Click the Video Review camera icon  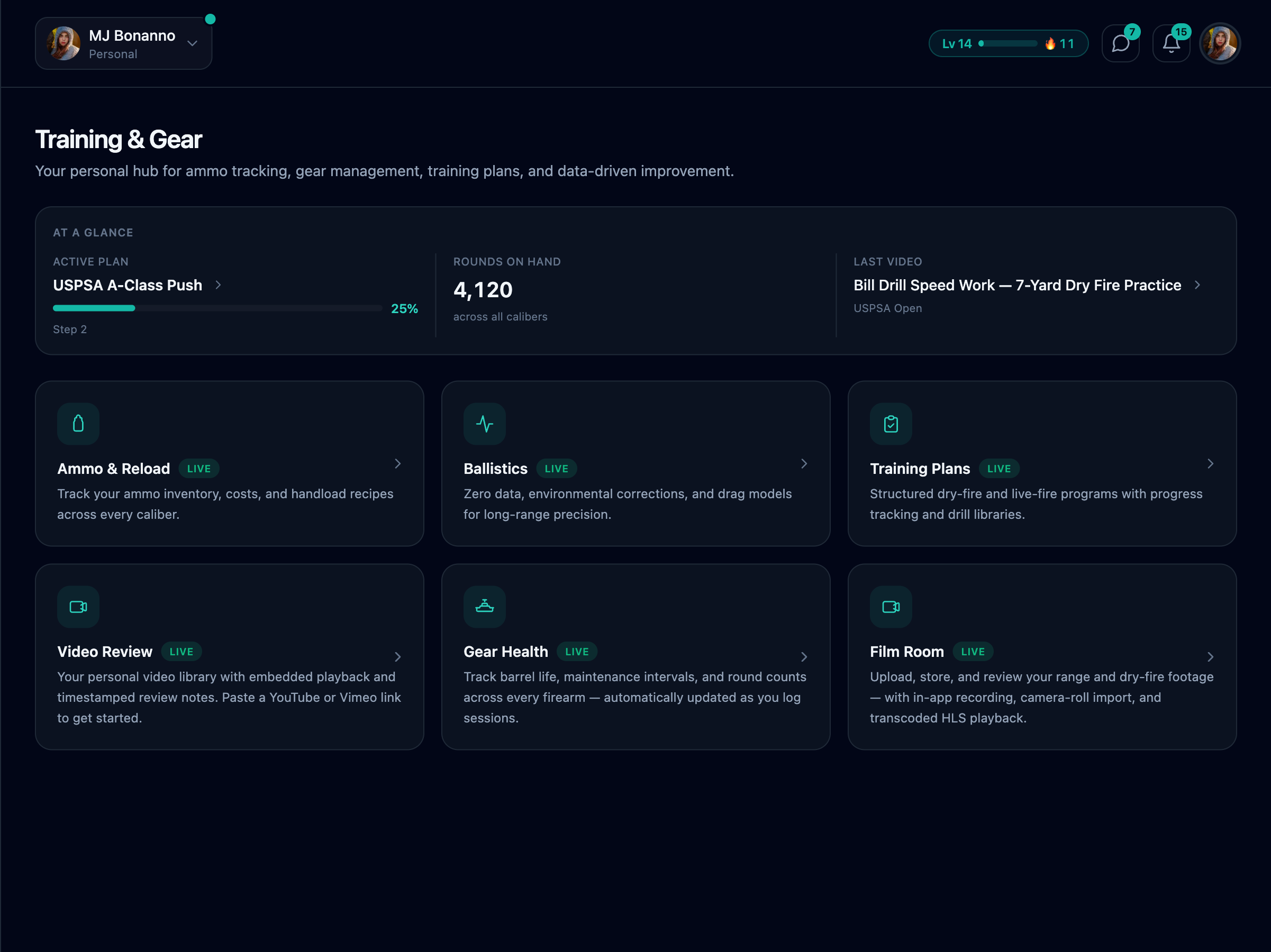click(78, 607)
